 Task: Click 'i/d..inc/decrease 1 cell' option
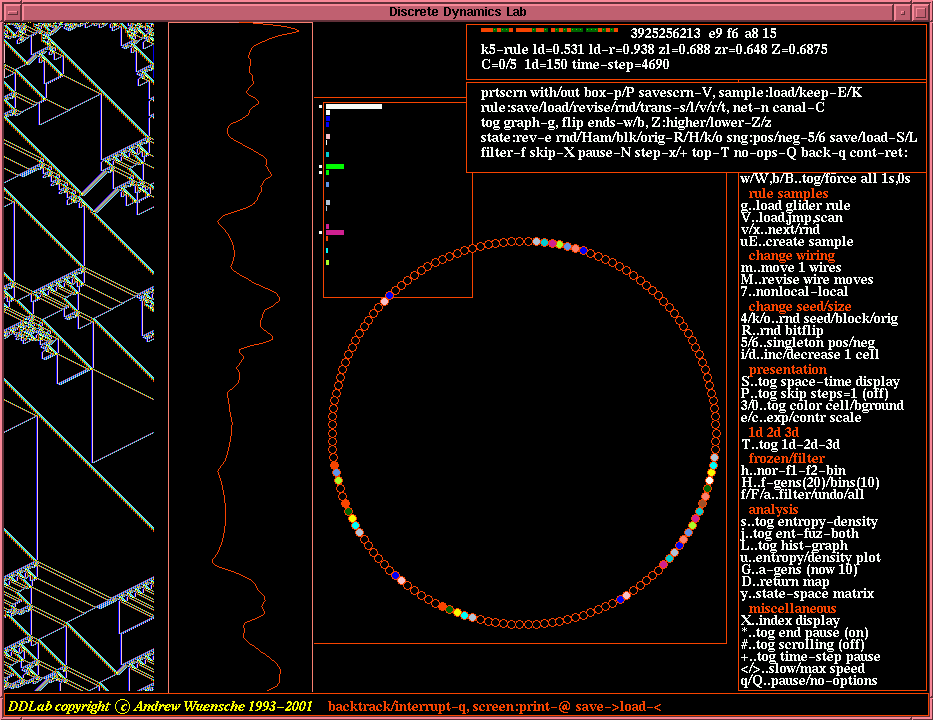810,354
